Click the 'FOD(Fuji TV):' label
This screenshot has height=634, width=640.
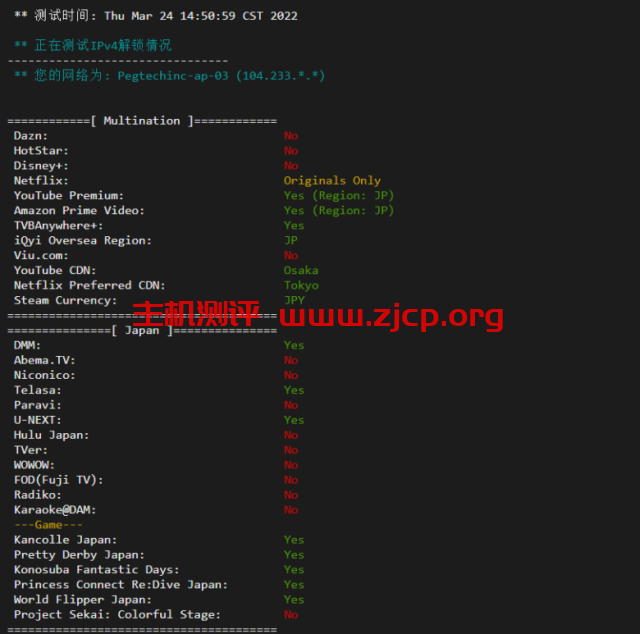(58, 480)
